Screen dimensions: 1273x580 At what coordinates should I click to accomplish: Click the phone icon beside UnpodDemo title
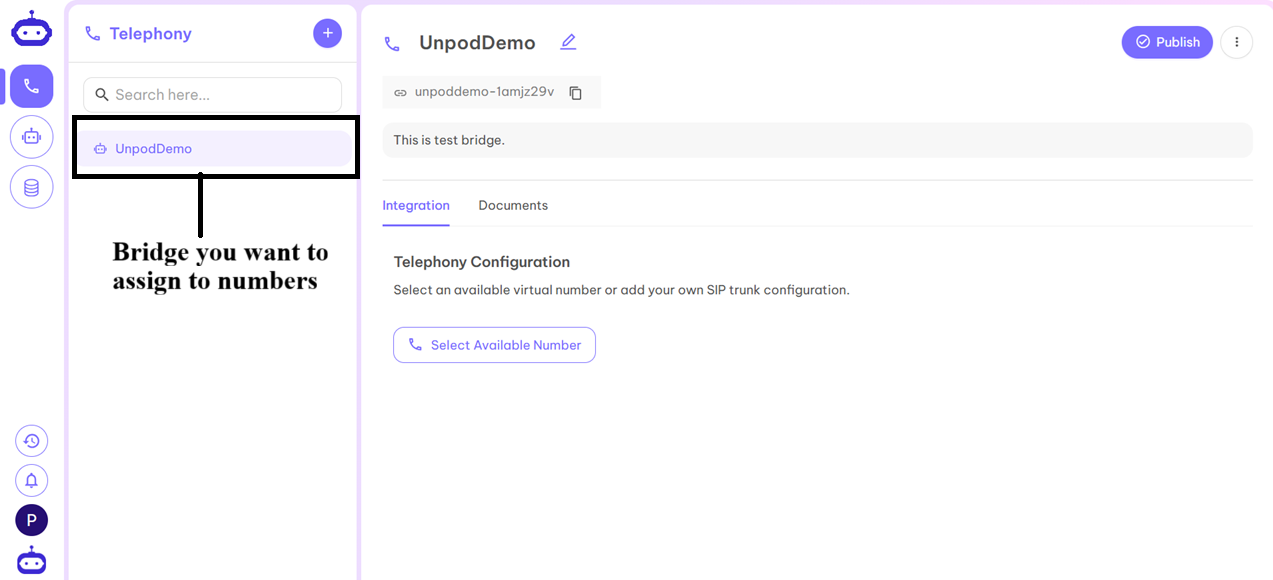[391, 43]
